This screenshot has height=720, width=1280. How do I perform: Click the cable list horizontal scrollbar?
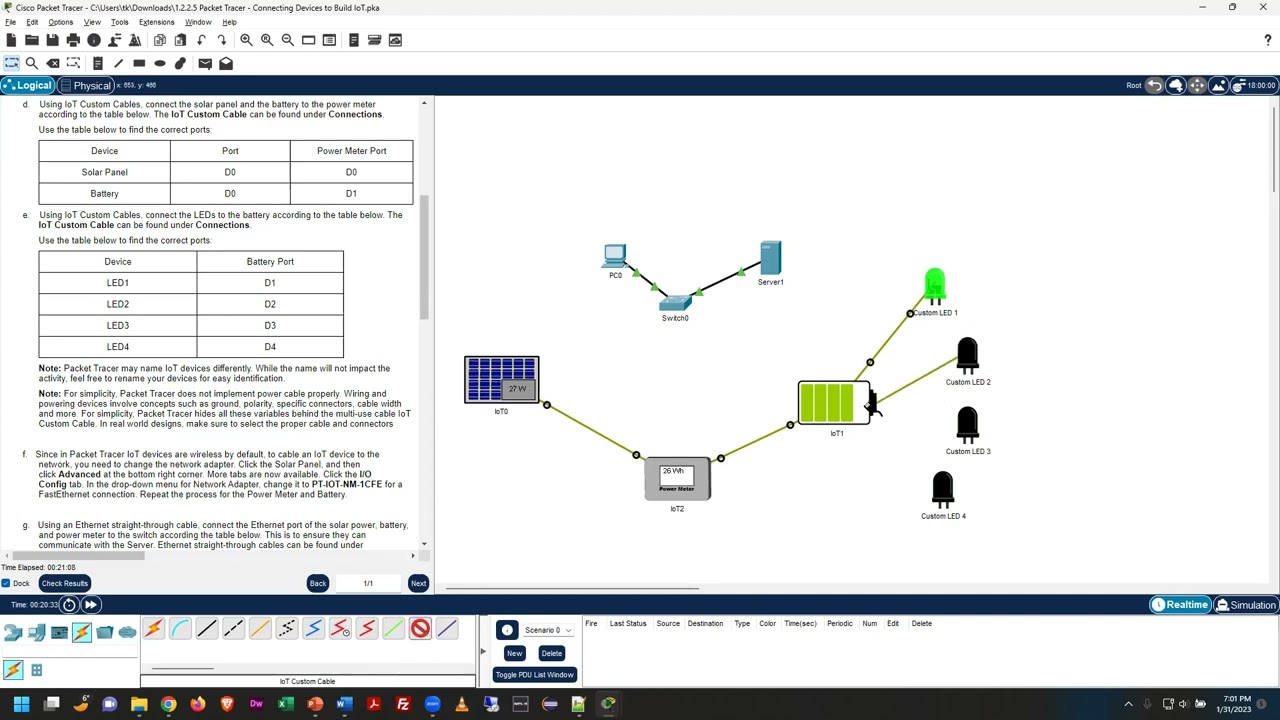182,668
